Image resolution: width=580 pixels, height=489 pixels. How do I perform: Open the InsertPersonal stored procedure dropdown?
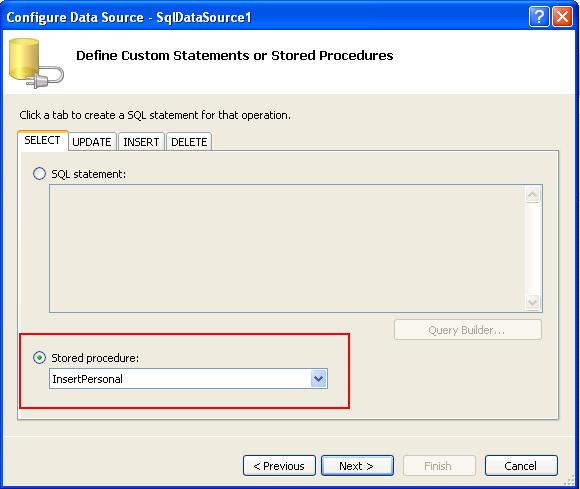point(318,379)
